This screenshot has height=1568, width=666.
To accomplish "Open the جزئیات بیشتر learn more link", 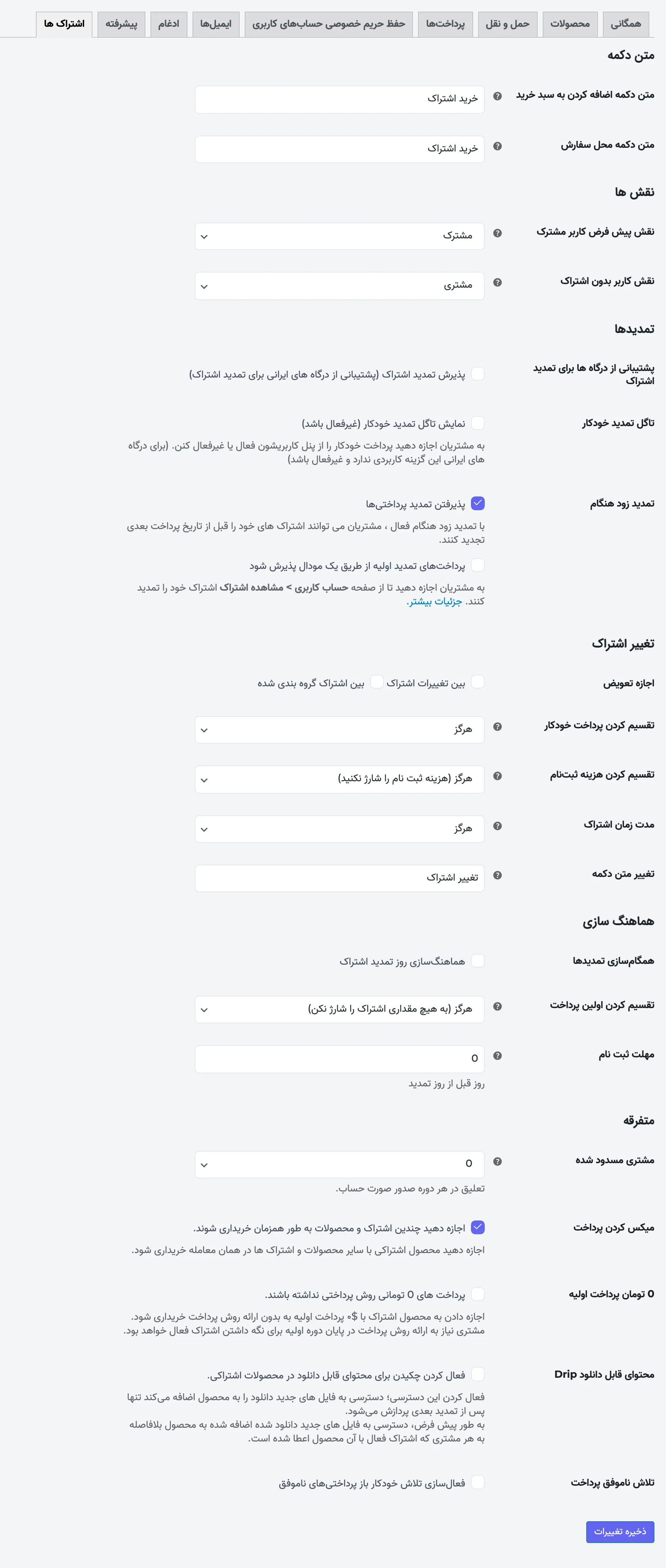I will (x=435, y=602).
